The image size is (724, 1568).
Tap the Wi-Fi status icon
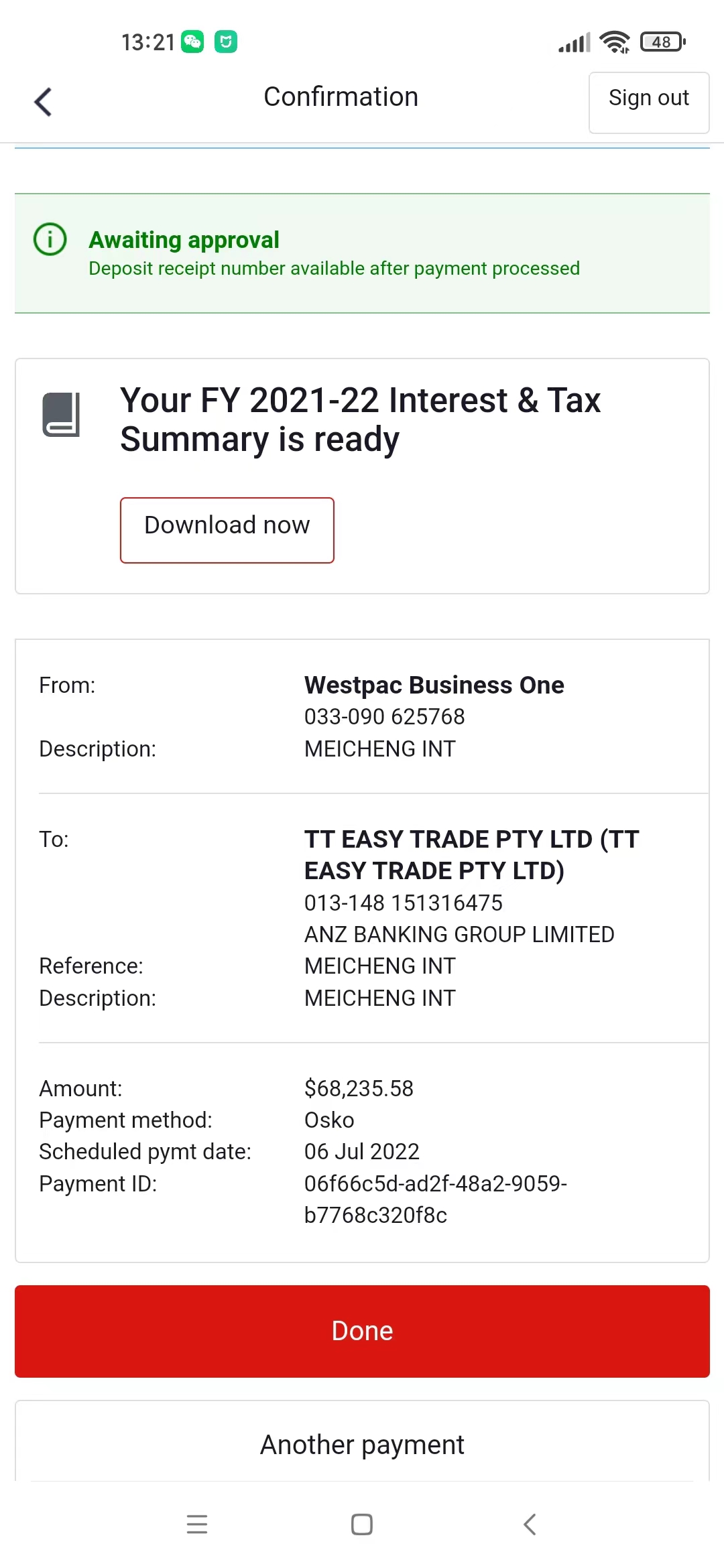tap(615, 42)
